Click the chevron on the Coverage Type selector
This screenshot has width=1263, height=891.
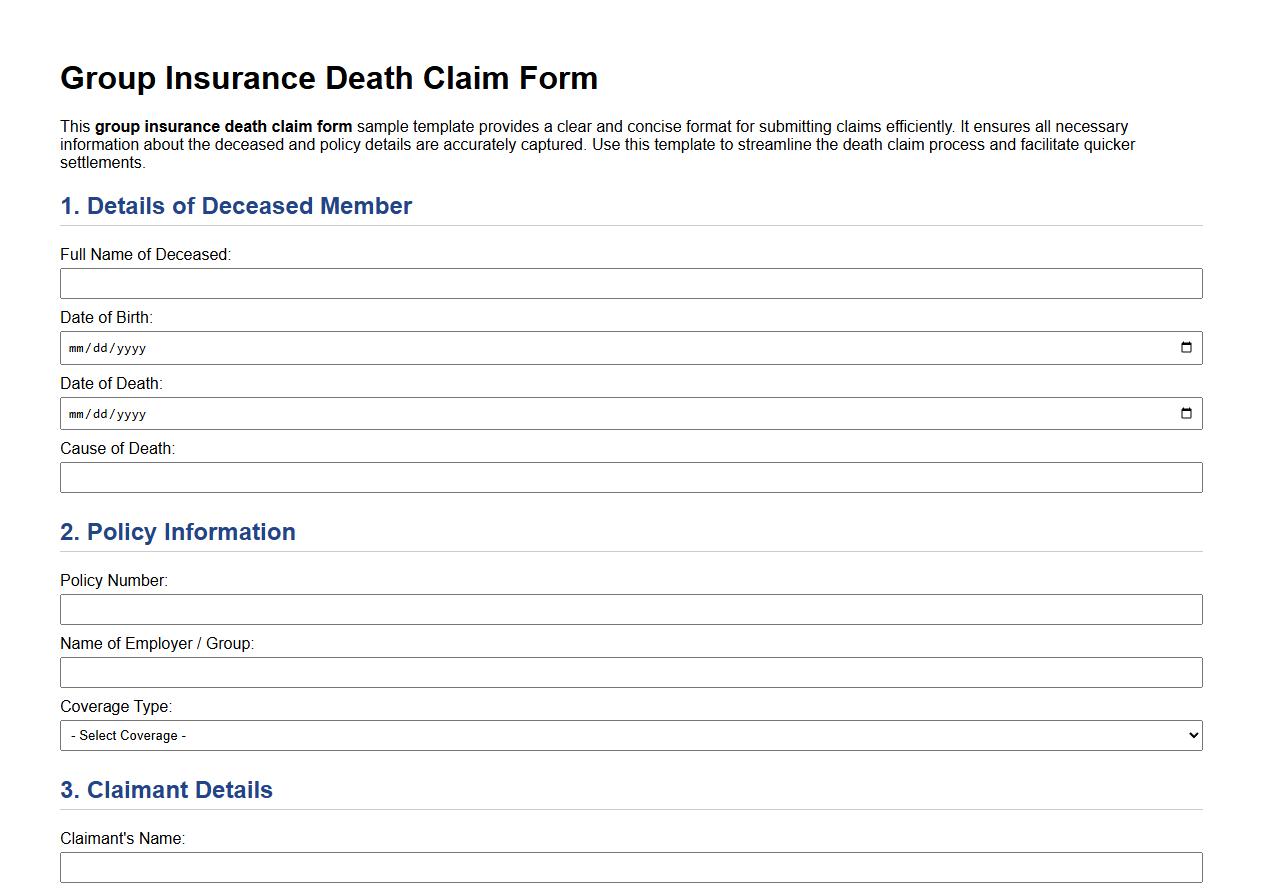1192,734
